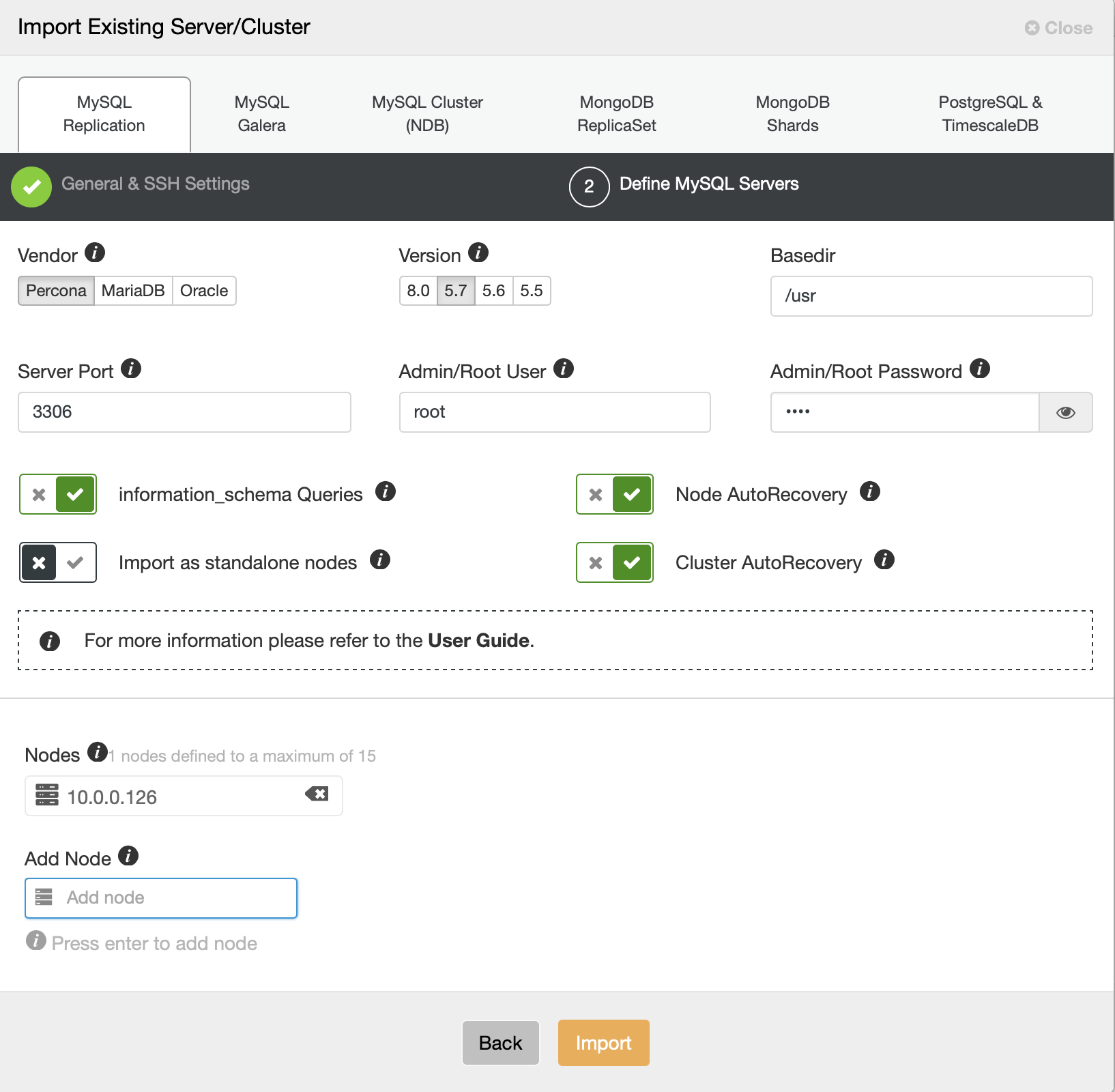Click the Cluster AutoRecovery info icon
Image resolution: width=1115 pixels, height=1092 pixels.
[884, 560]
